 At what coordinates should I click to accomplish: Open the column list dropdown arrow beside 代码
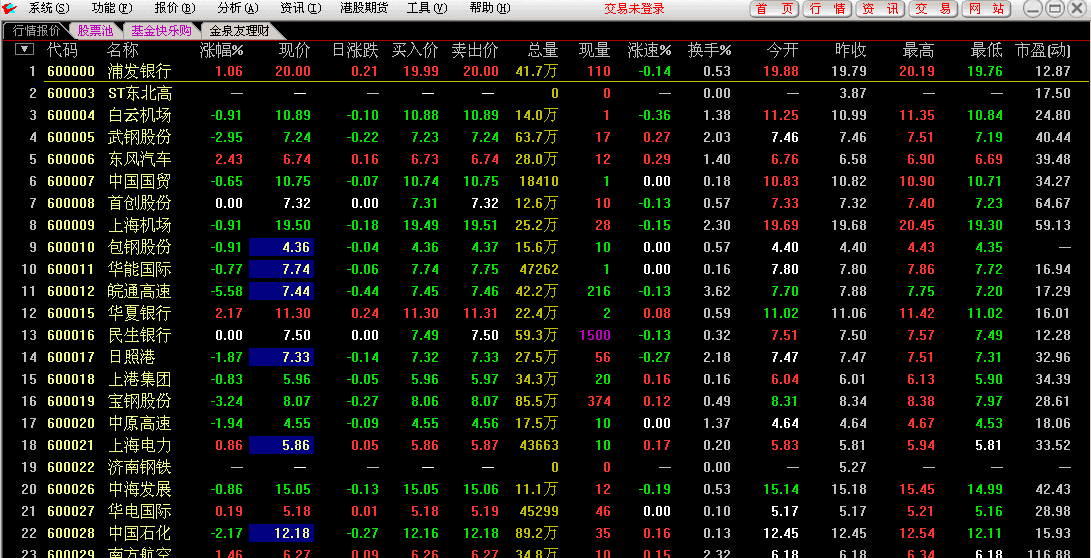point(25,49)
